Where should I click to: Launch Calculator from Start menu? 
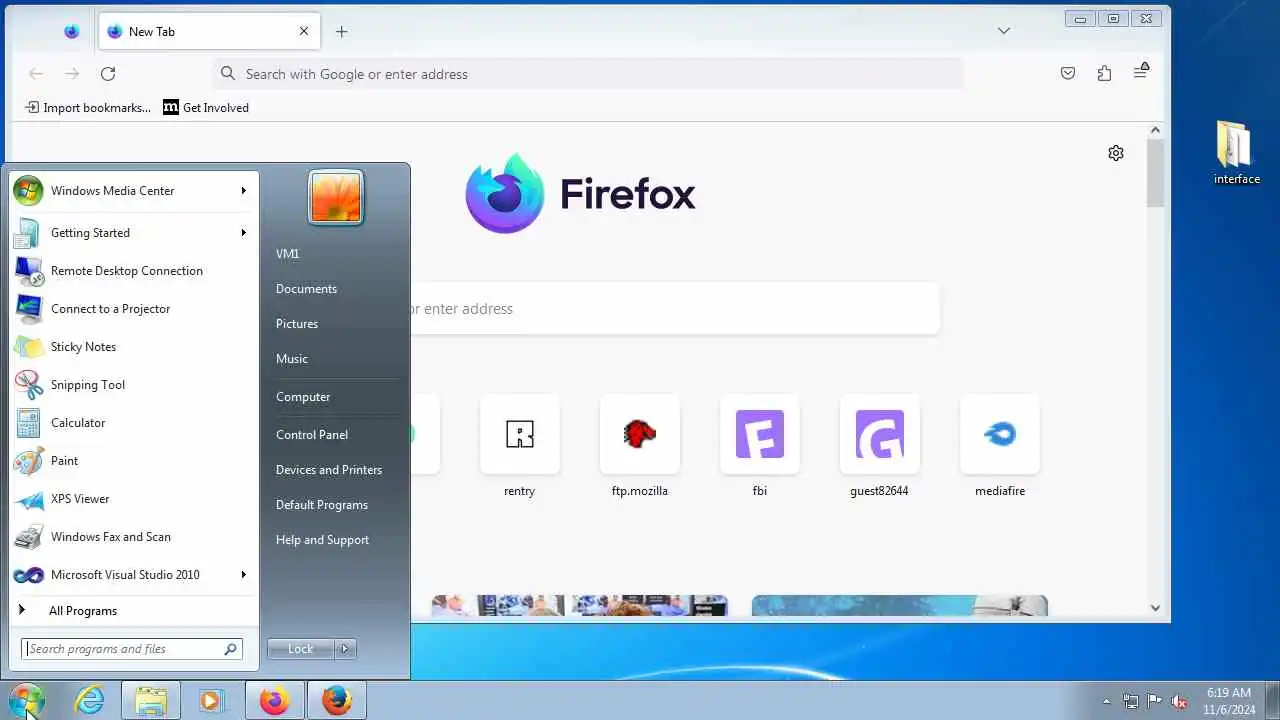(x=134, y=423)
